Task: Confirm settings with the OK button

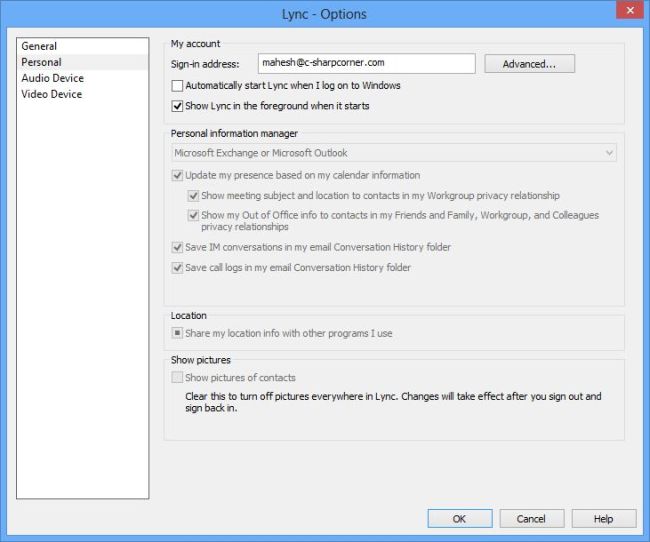Action: click(460, 519)
